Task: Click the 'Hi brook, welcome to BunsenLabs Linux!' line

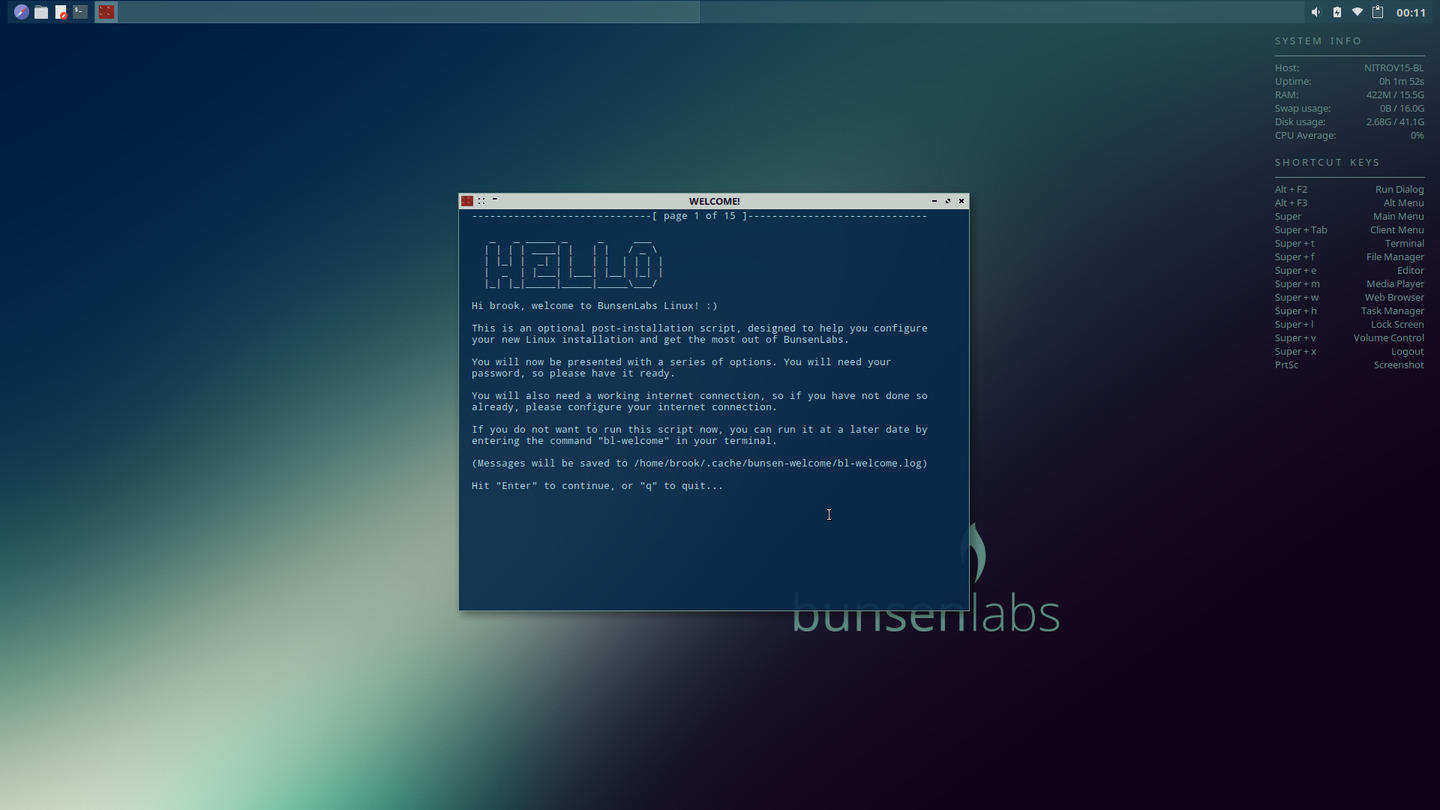Action: pyautogui.click(x=594, y=306)
